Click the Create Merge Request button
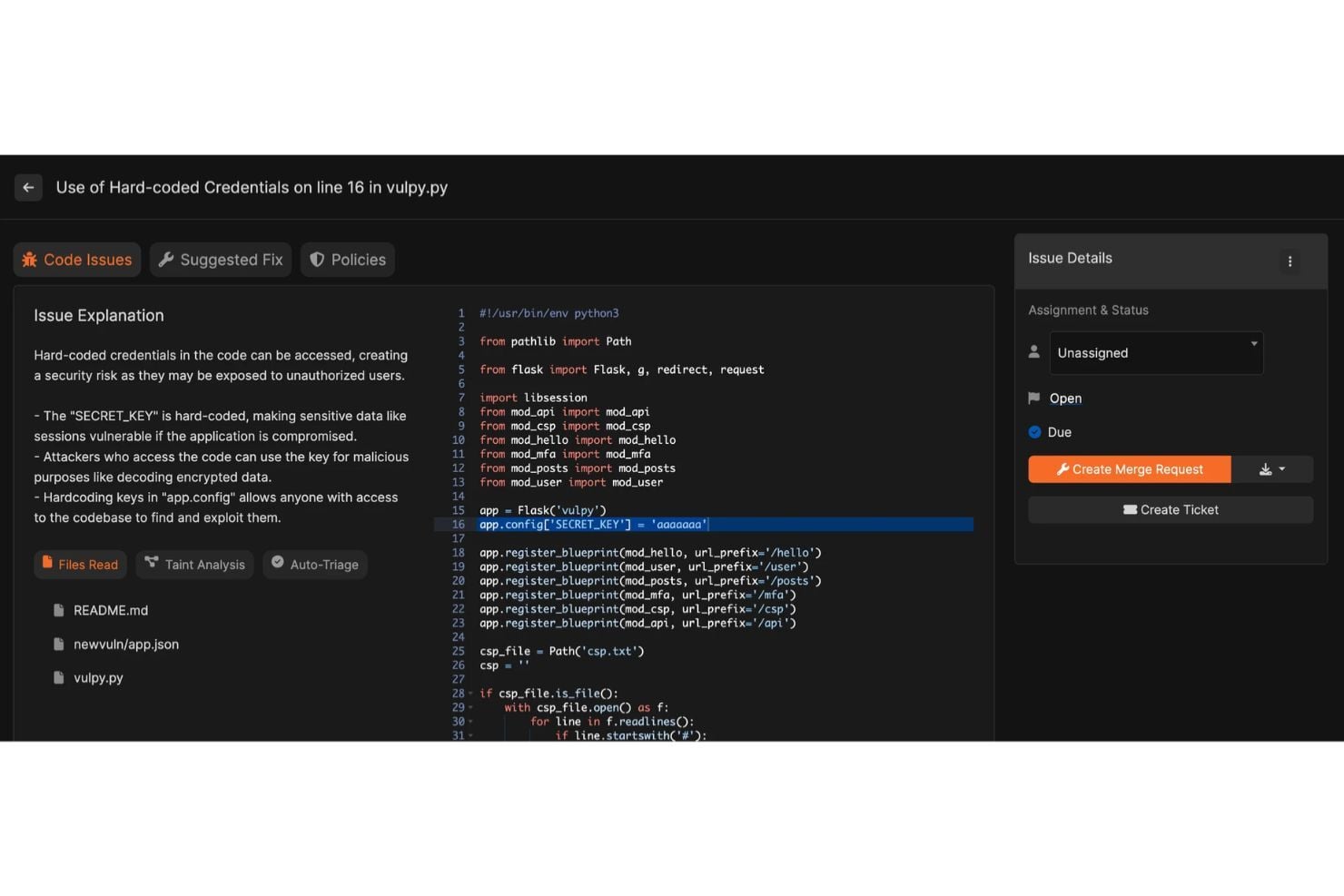This screenshot has height=896, width=1344. [1129, 469]
